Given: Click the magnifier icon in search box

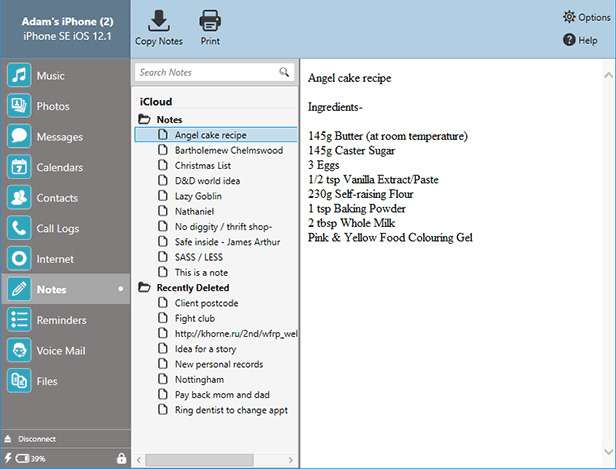Looking at the screenshot, I should tap(284, 72).
